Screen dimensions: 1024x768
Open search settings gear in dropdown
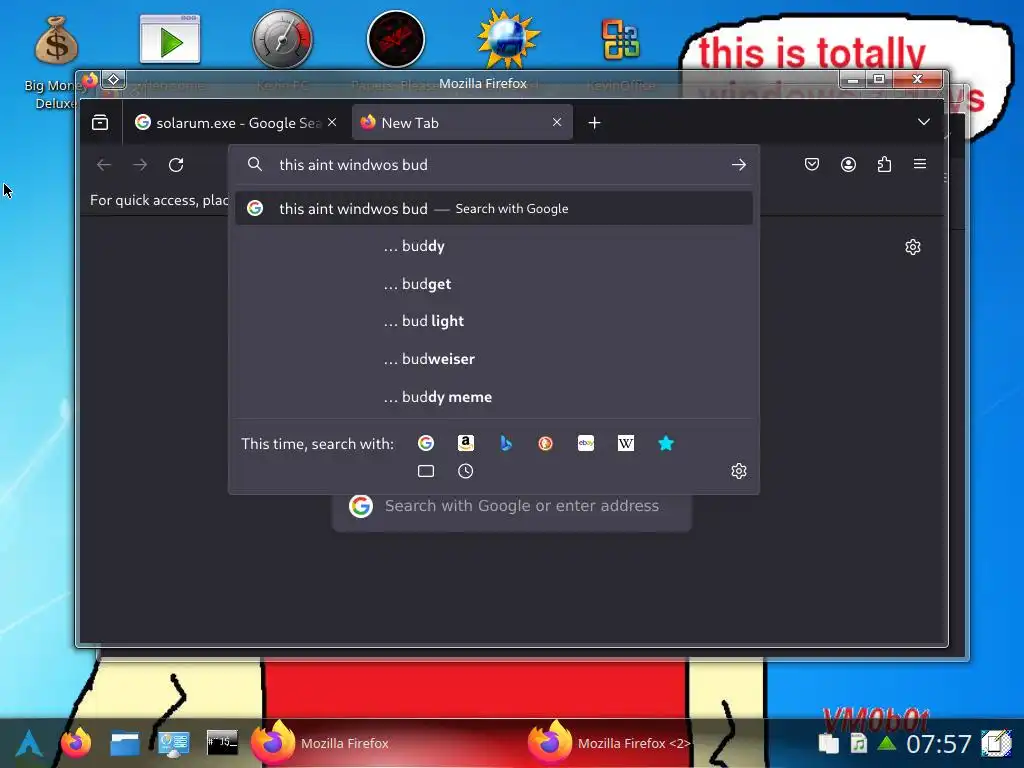(739, 471)
